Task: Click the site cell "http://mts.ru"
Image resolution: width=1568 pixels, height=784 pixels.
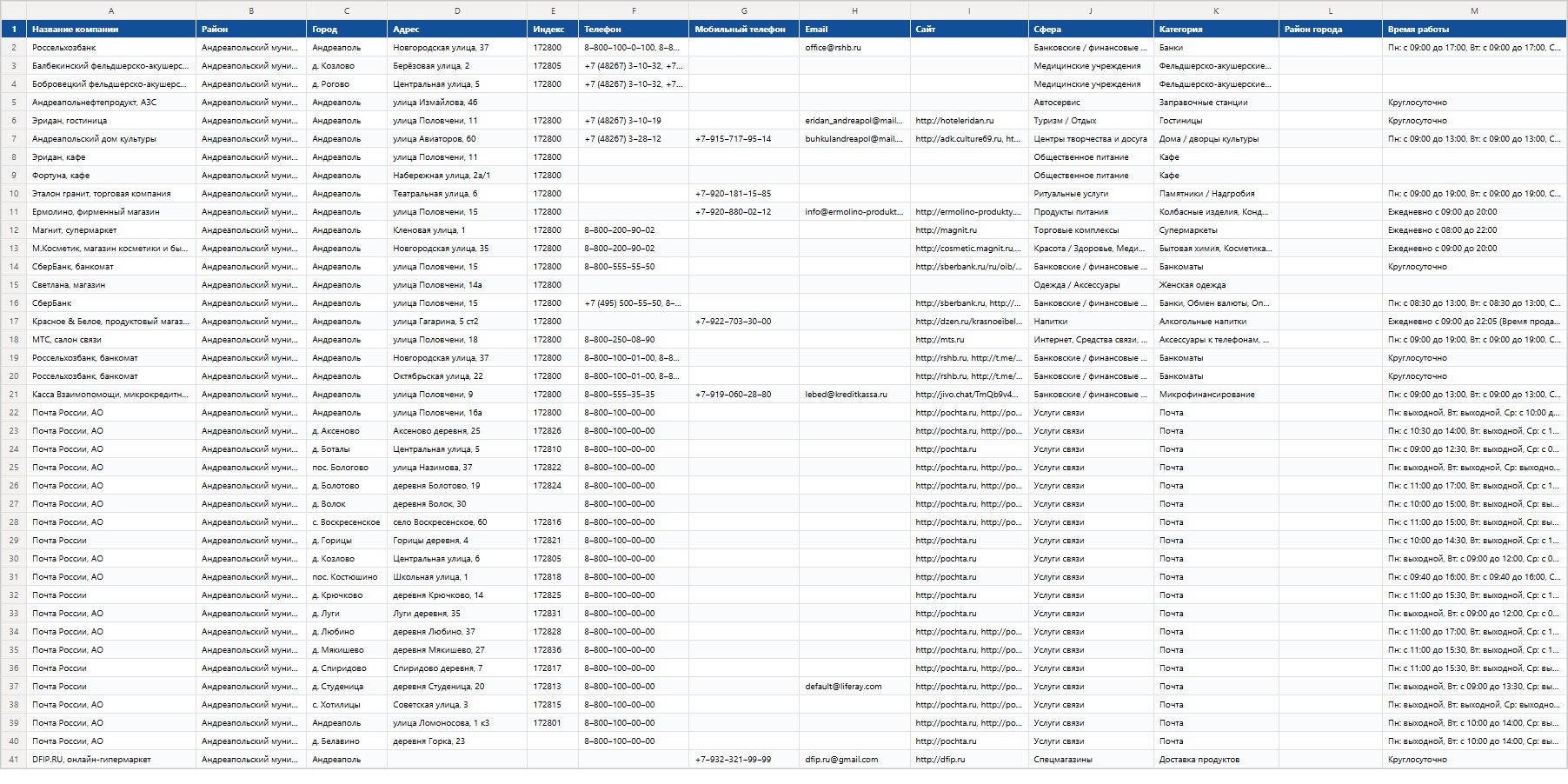Action: click(x=969, y=339)
